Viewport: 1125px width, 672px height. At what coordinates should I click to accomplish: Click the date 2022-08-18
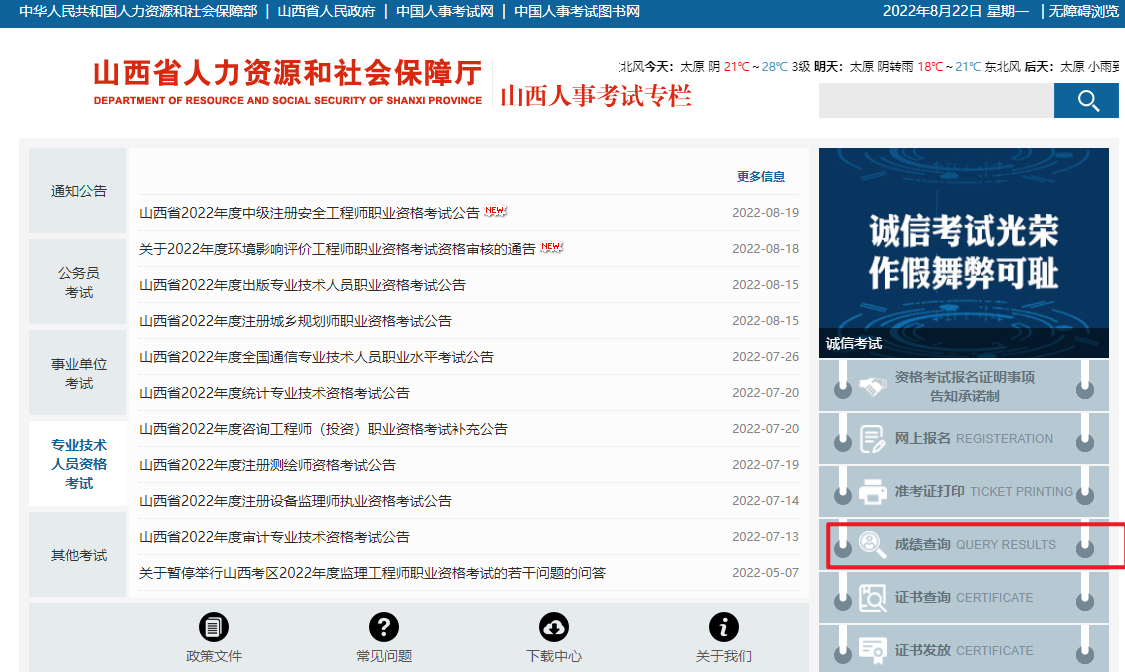[x=765, y=249]
